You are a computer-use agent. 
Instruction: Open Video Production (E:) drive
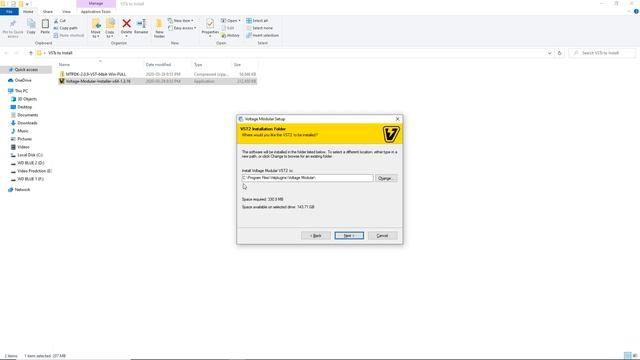click(34, 171)
